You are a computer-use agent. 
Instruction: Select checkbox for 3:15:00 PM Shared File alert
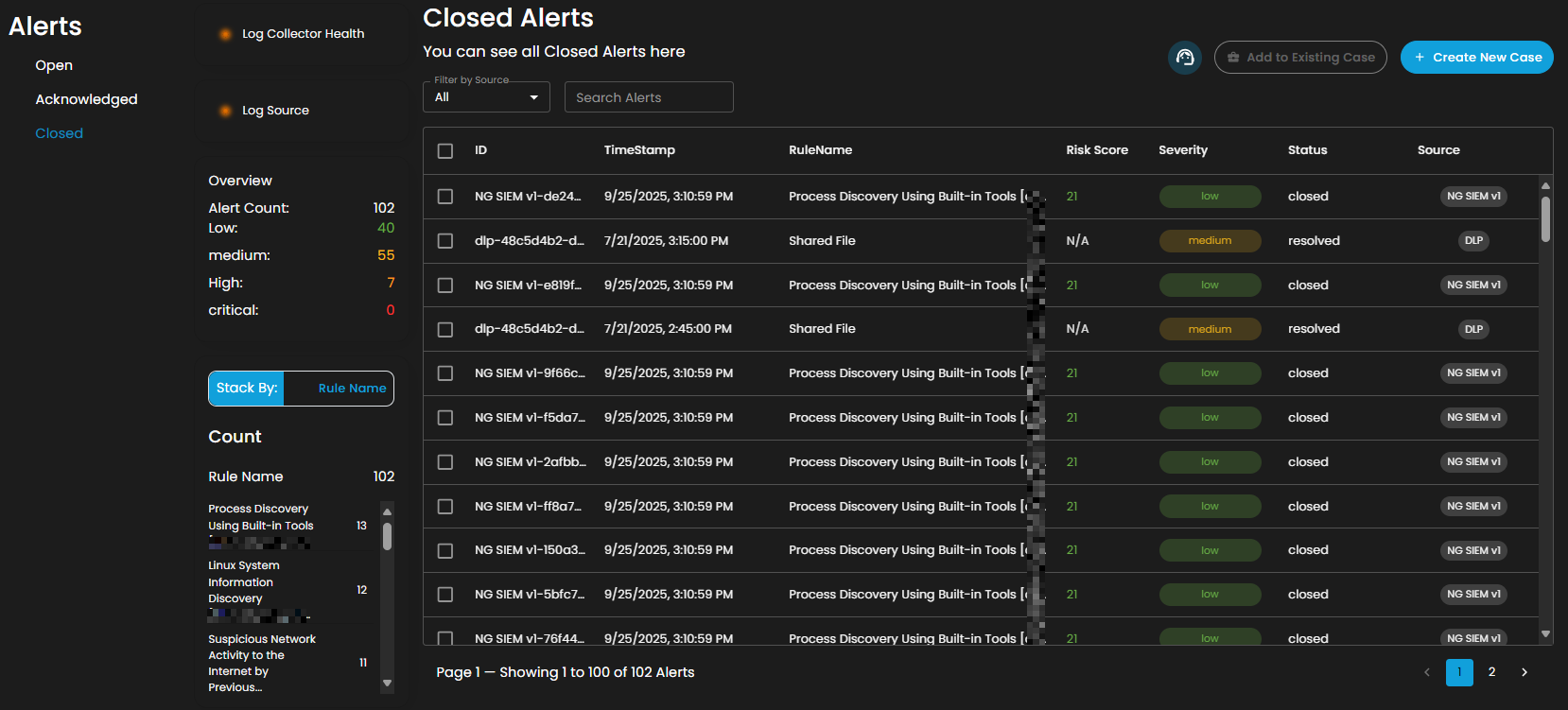click(x=445, y=241)
